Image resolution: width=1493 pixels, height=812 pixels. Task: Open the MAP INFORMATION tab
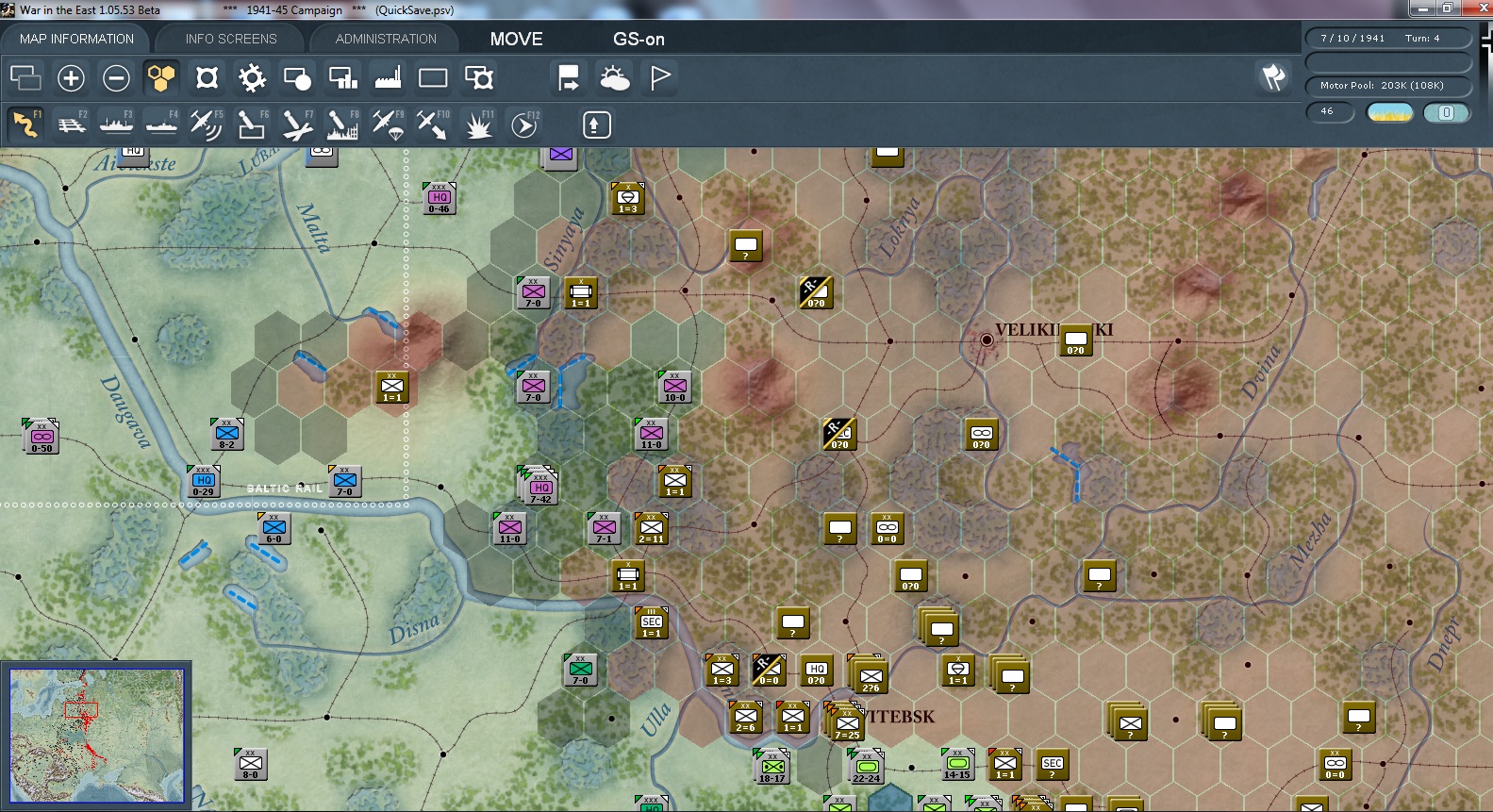[76, 39]
